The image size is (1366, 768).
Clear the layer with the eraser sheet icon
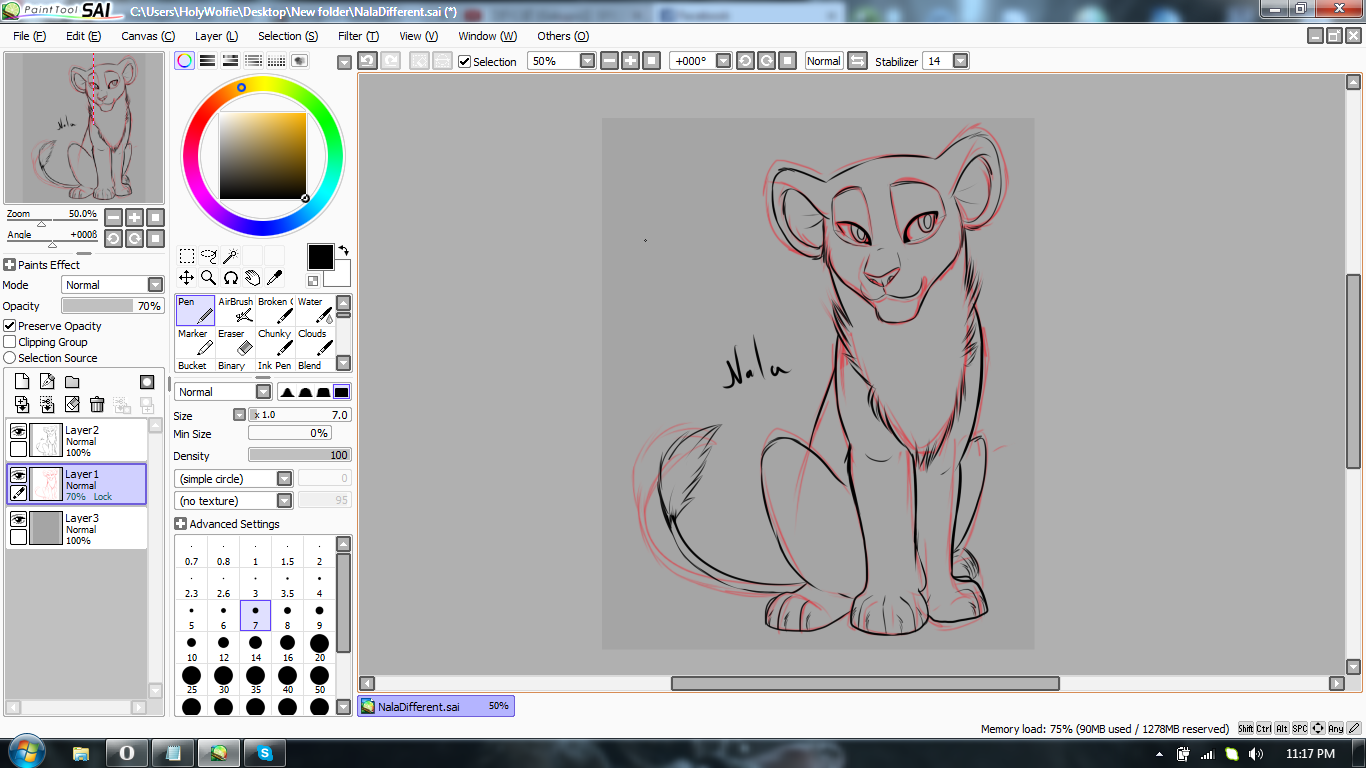72,404
